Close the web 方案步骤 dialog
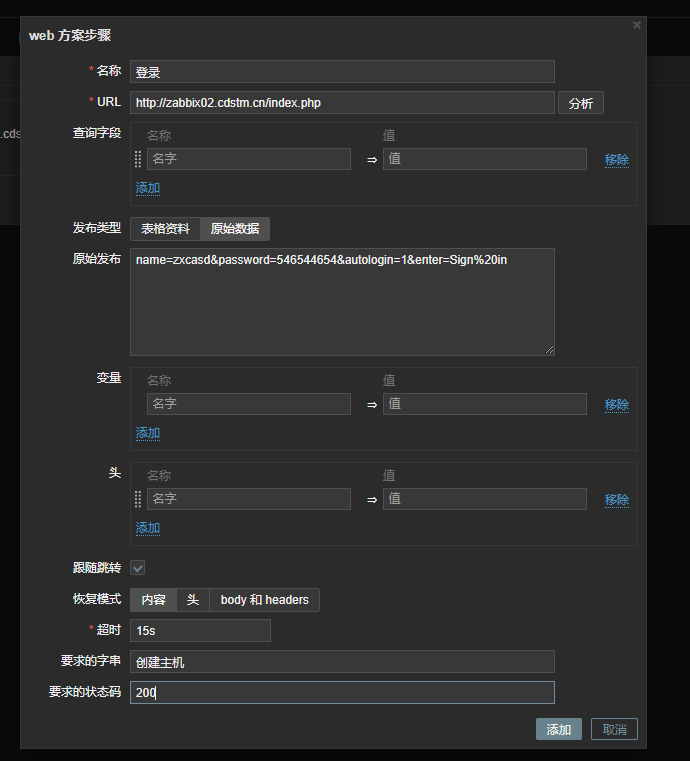This screenshot has height=761, width=690. point(637,25)
